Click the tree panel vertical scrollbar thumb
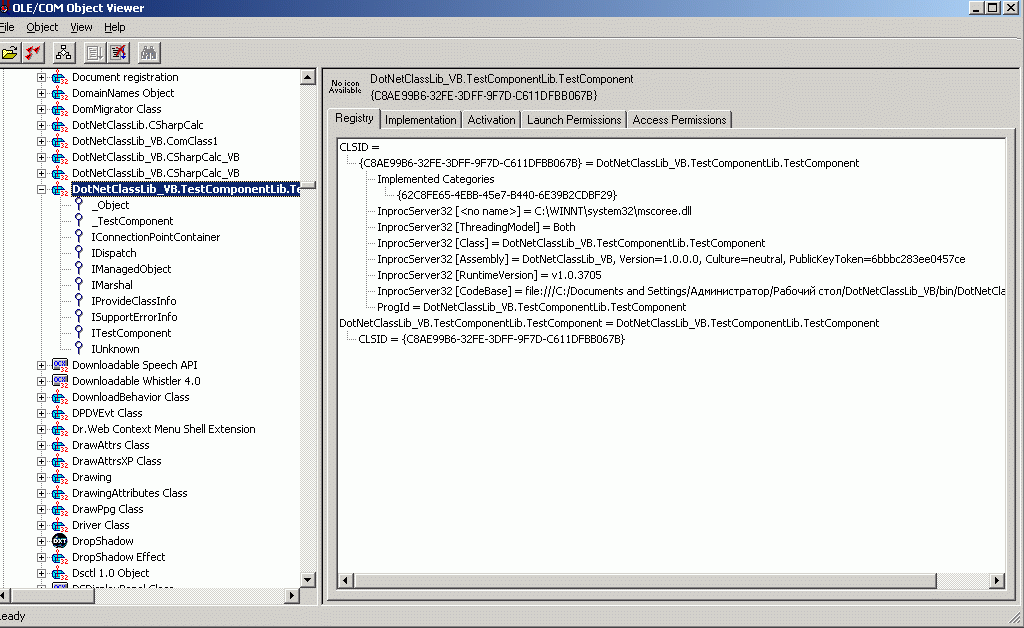The image size is (1024, 628). click(308, 185)
